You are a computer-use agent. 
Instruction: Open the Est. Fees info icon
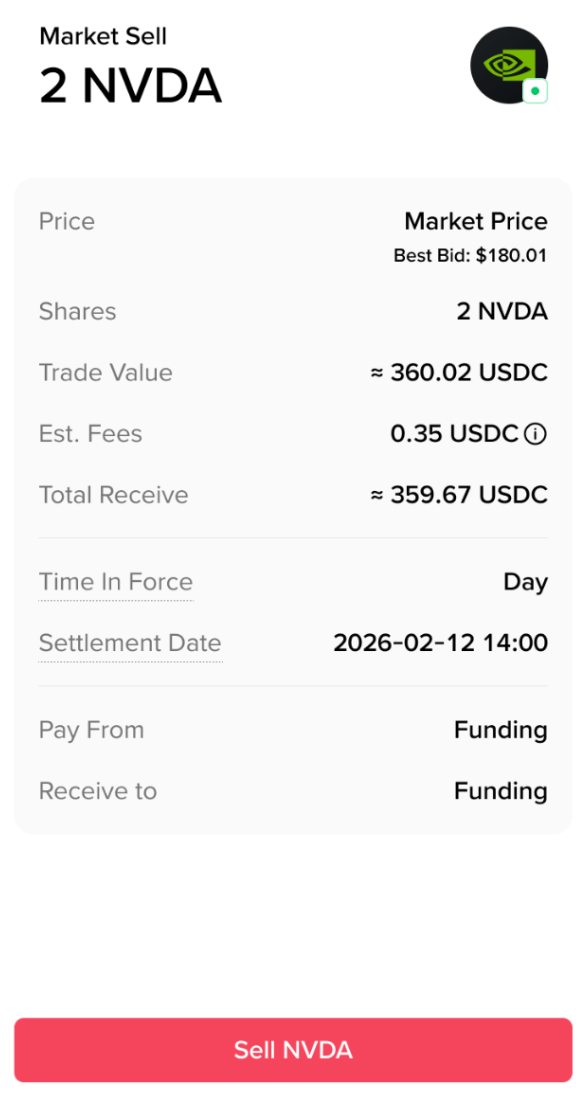click(x=535, y=434)
